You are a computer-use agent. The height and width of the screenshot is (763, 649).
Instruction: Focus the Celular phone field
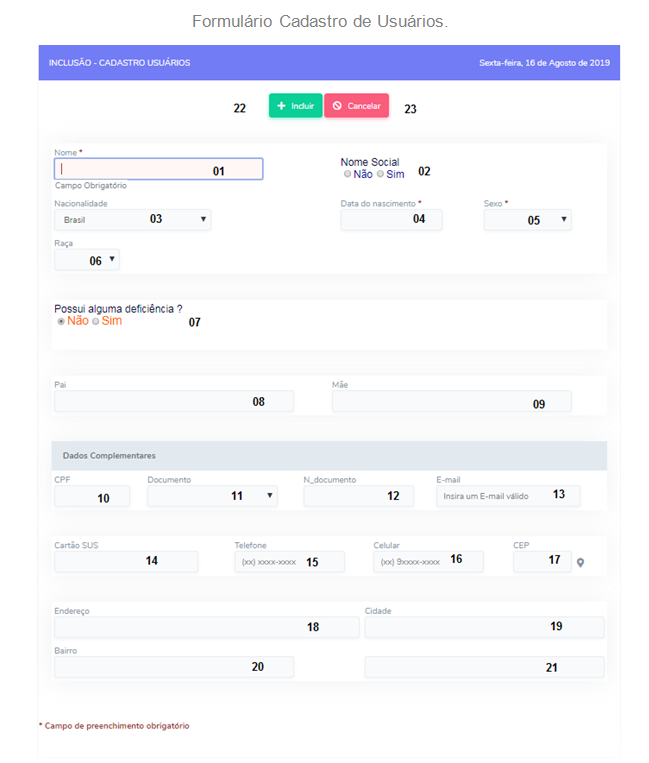428,562
